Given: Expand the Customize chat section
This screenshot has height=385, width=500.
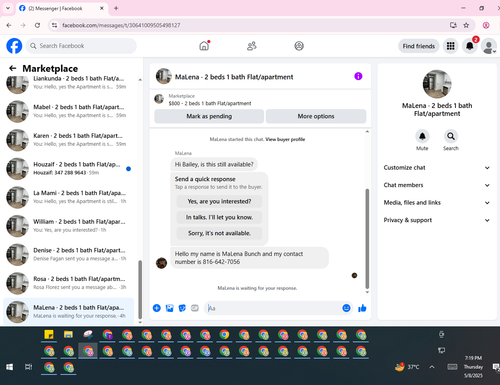Looking at the screenshot, I should point(437,168).
